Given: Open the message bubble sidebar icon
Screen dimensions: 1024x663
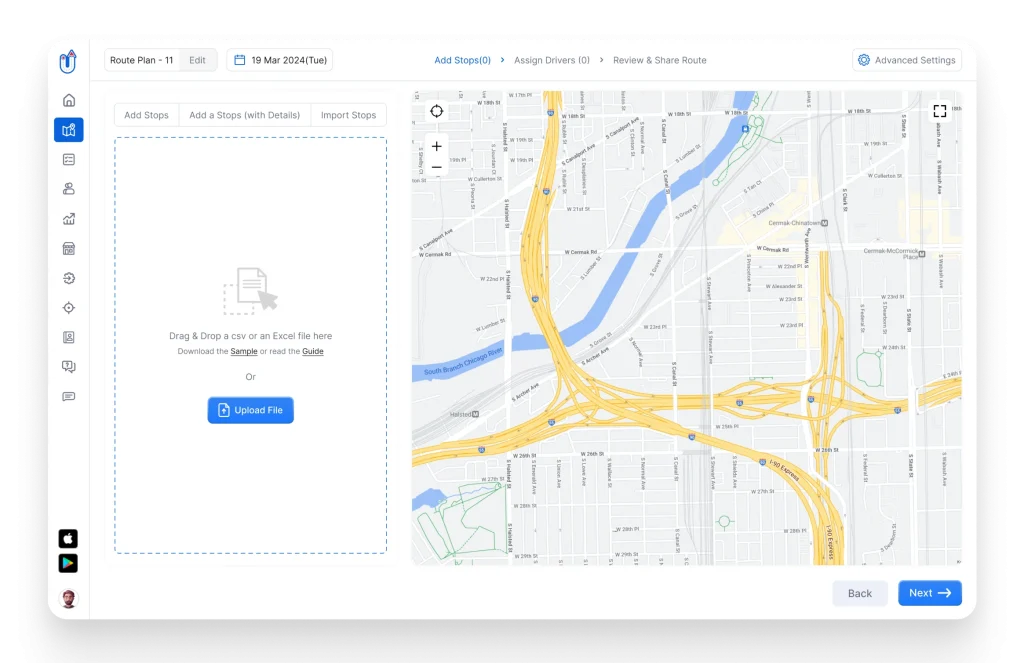Looking at the screenshot, I should (x=69, y=396).
